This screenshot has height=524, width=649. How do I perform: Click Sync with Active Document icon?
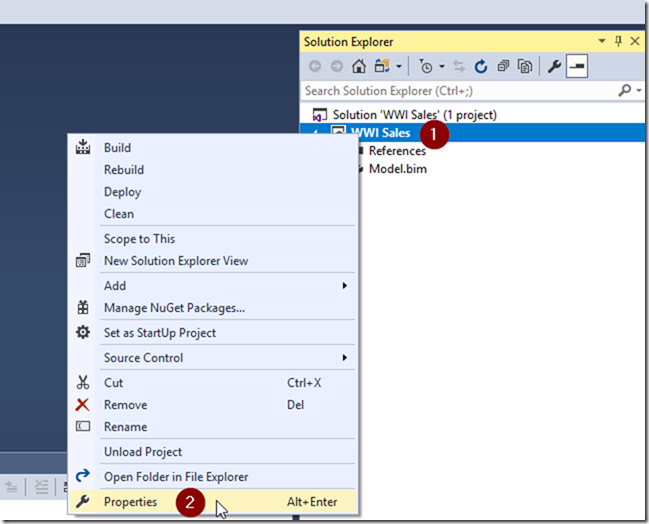tap(459, 66)
